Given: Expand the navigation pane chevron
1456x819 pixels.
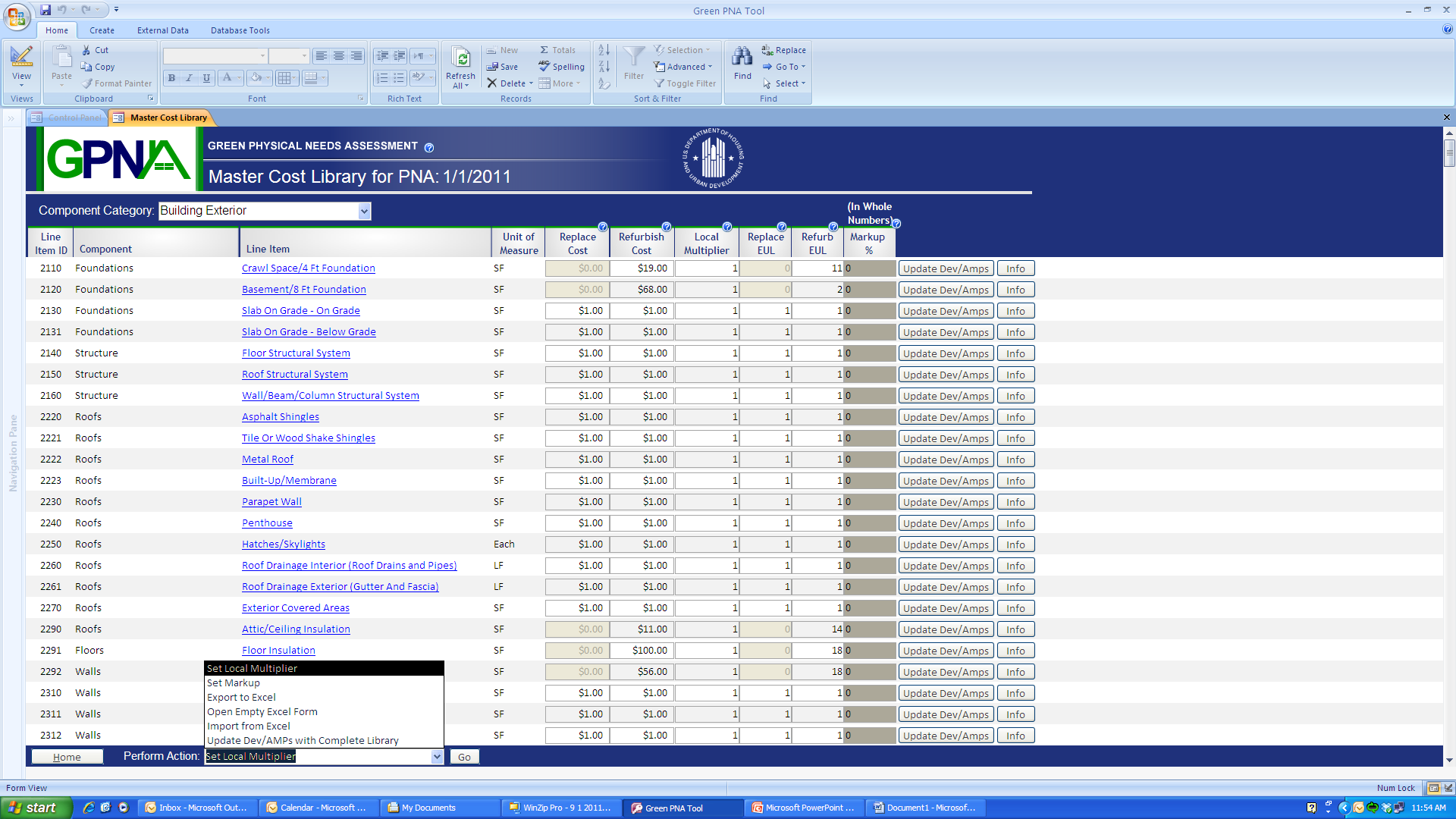Looking at the screenshot, I should 11,118.
